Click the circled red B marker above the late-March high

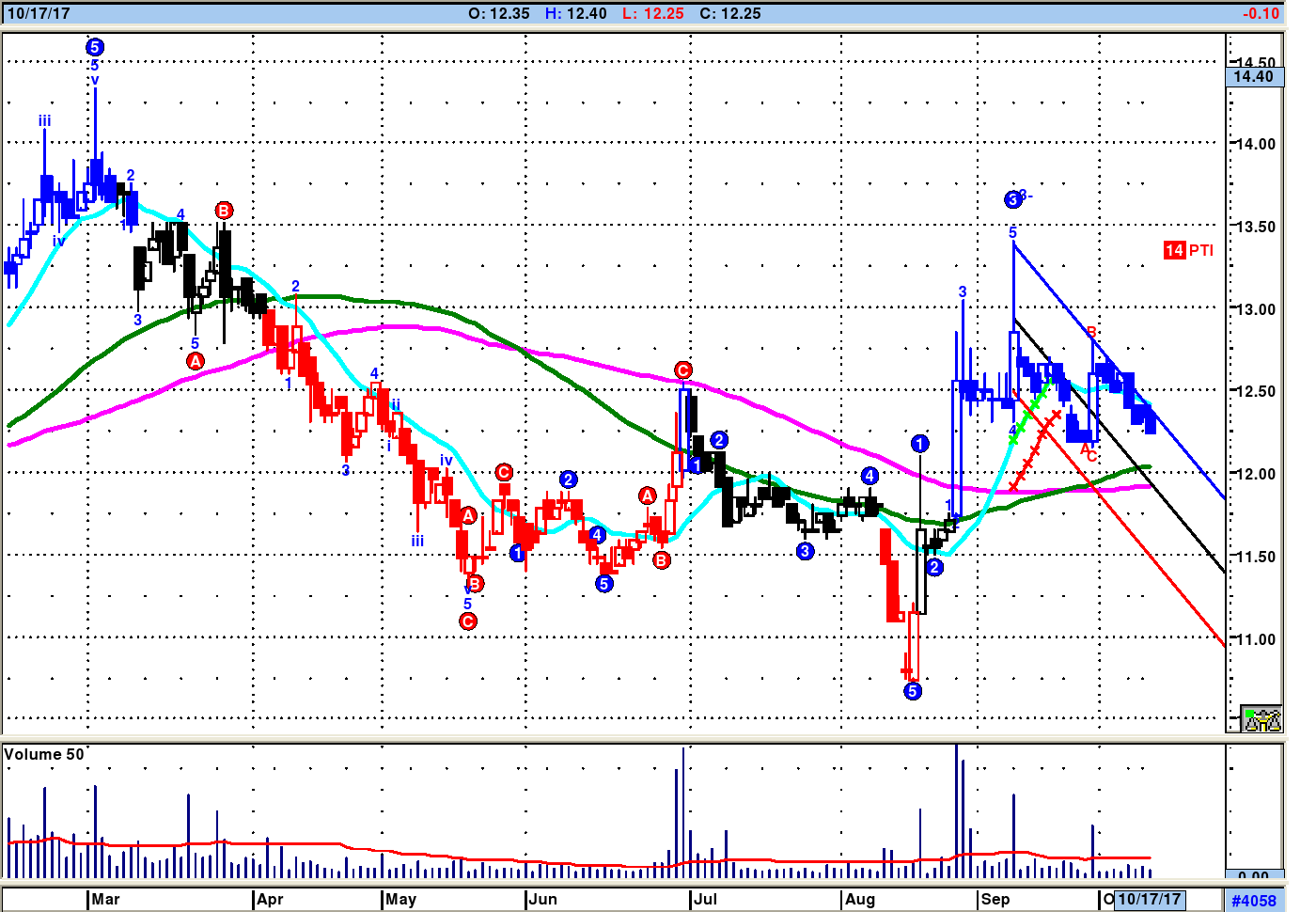[224, 211]
